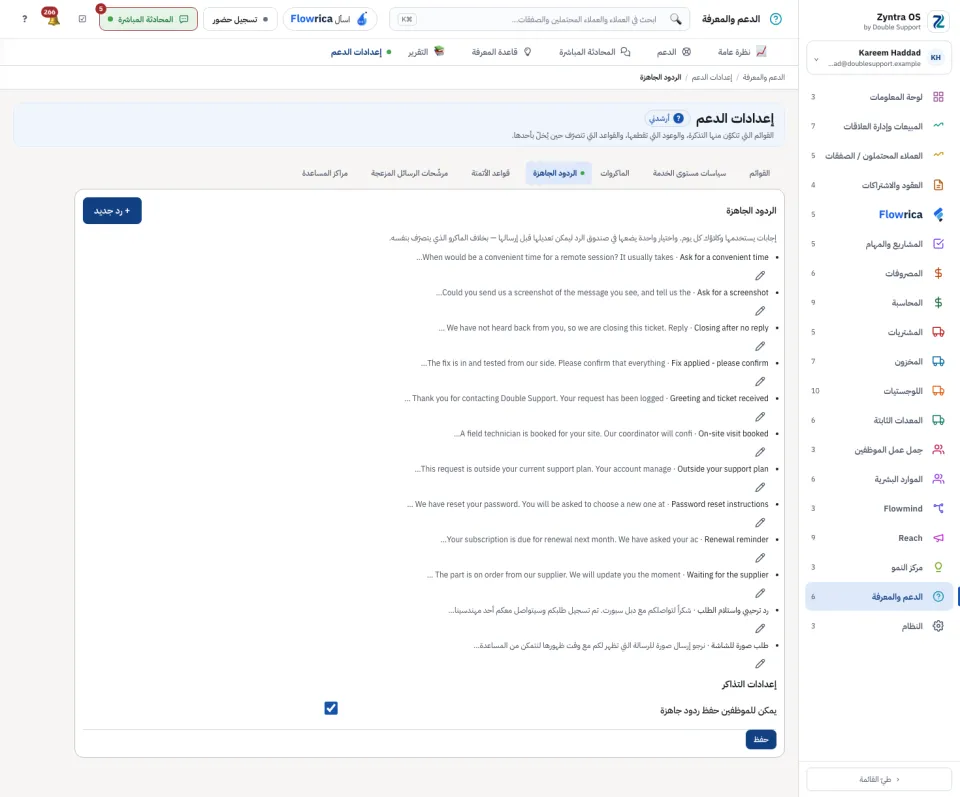Open الموارد البشرية in sidebar
960x797 pixels.
tap(879, 479)
